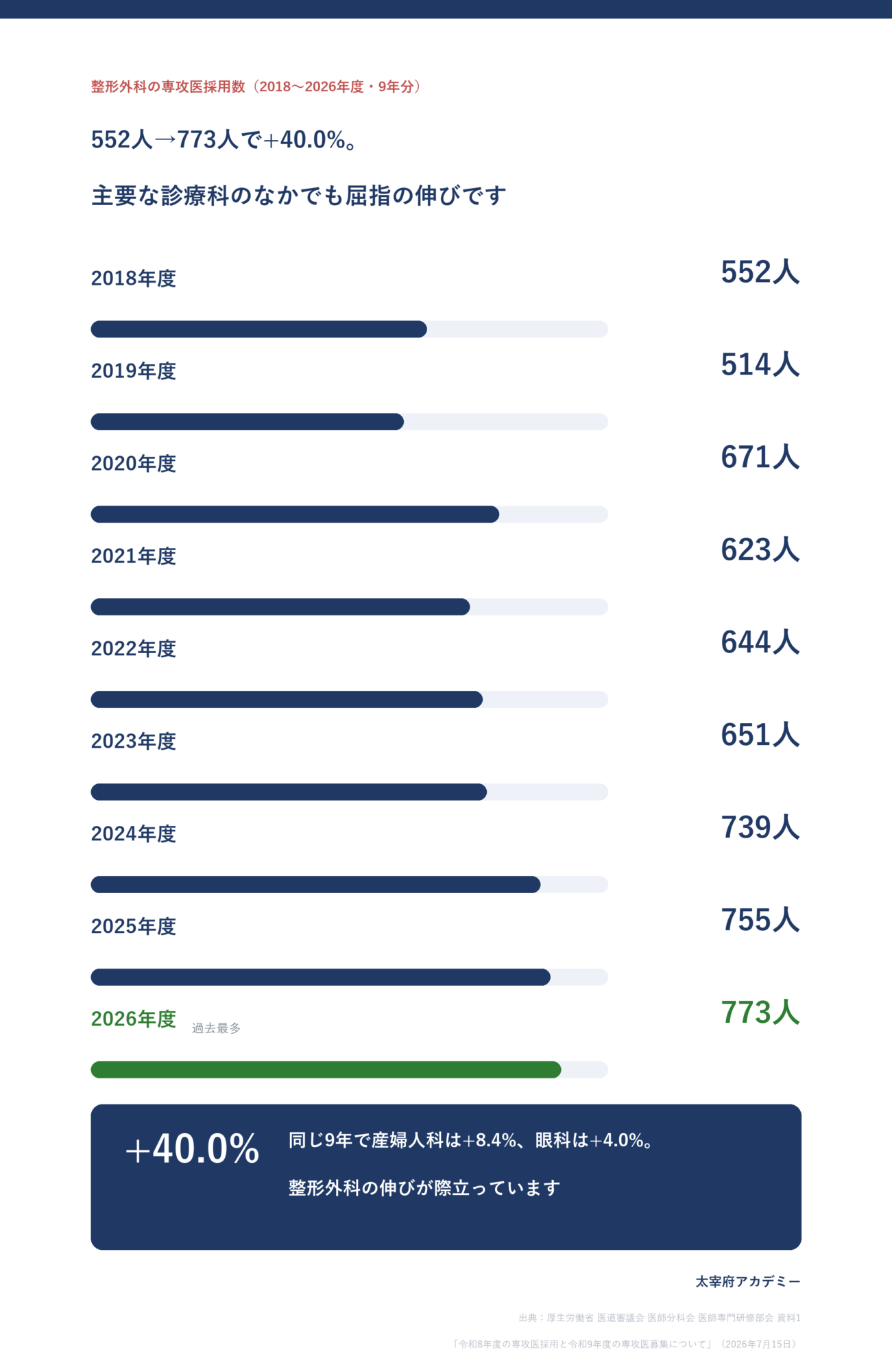
Task: Click the 2026年度 year label
Action: pyautogui.click(x=134, y=1019)
